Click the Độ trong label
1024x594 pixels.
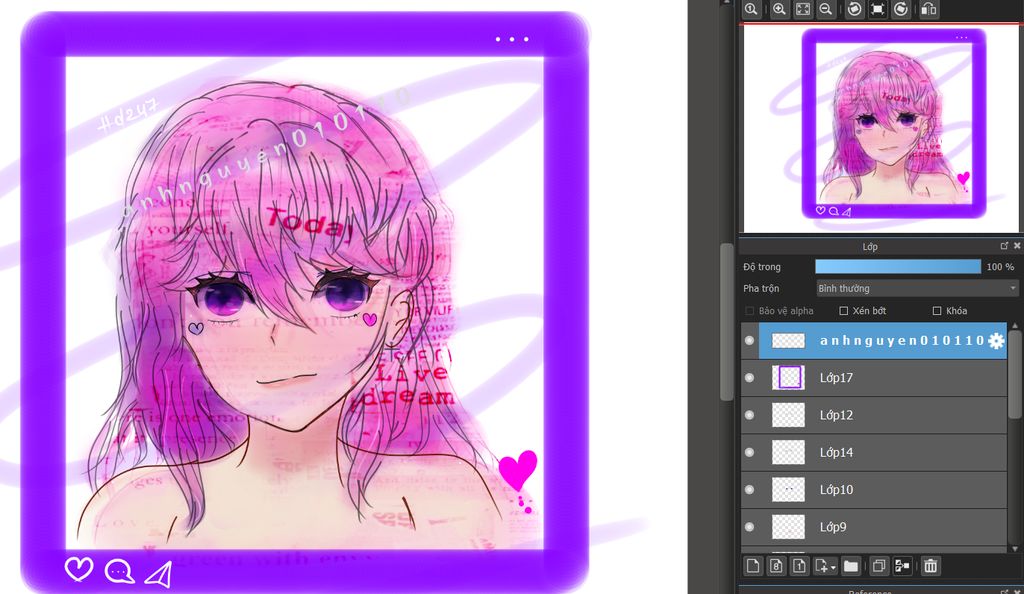click(761, 266)
